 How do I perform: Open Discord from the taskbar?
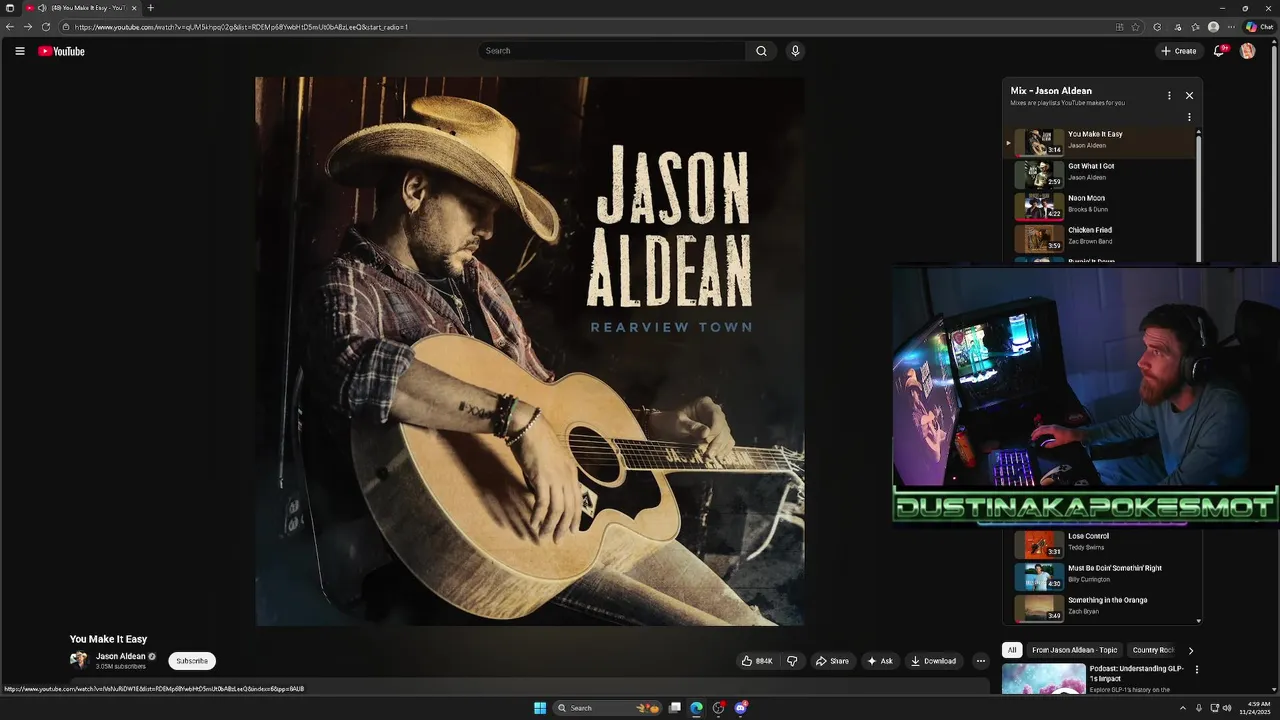(741, 708)
